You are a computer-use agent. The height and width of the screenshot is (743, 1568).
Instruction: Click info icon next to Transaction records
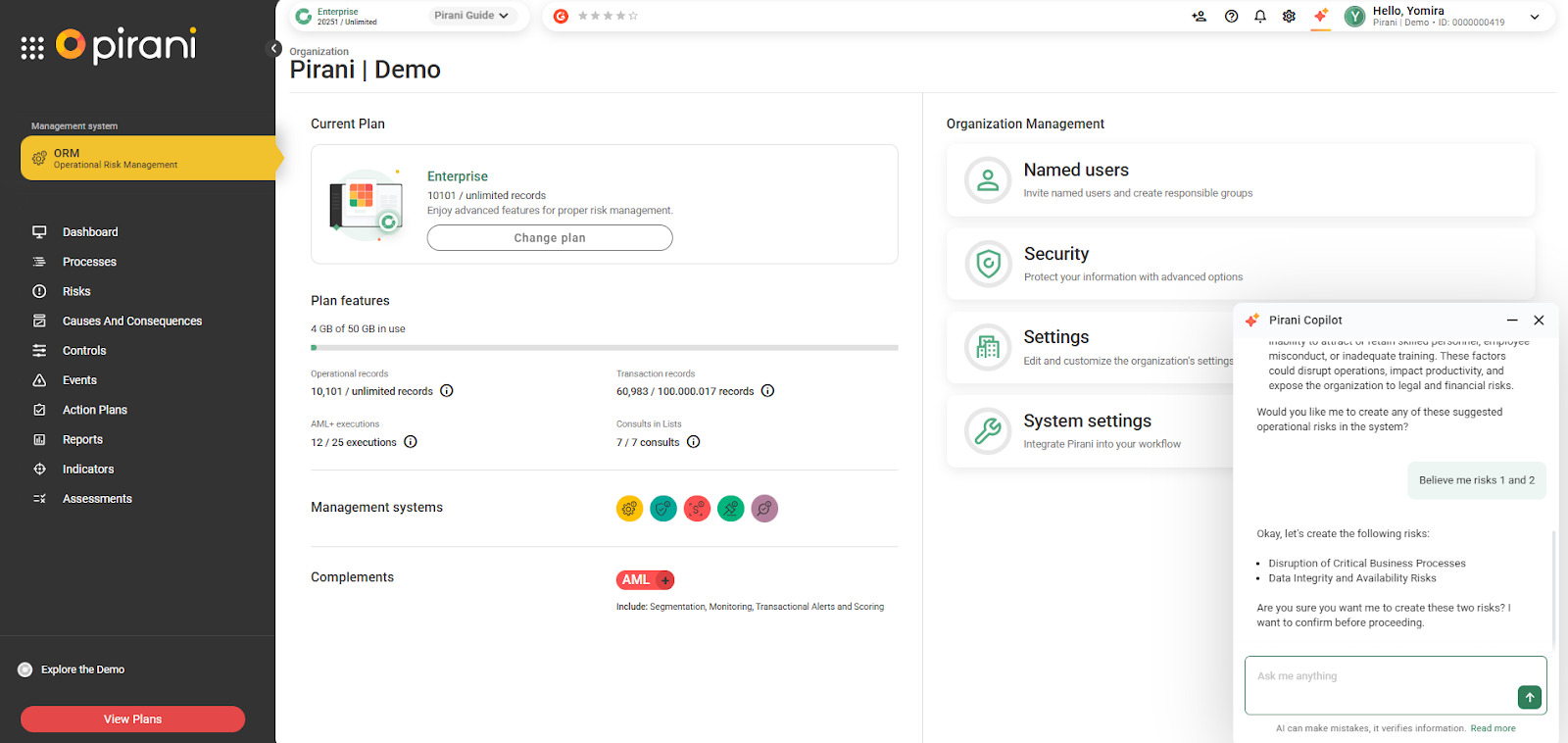pyautogui.click(x=768, y=391)
